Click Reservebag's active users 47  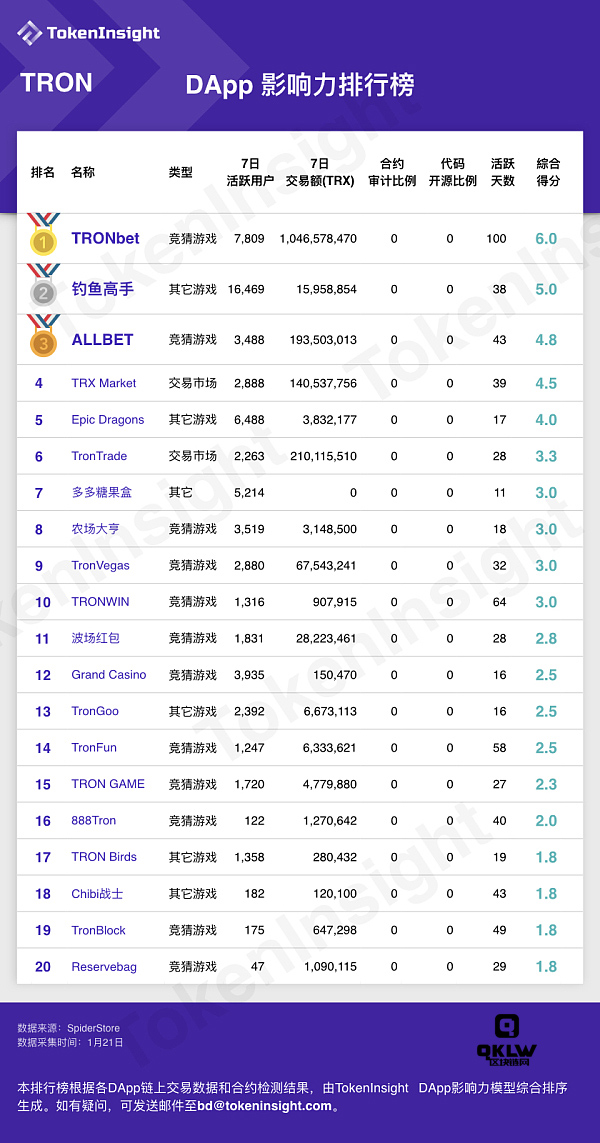[x=258, y=967]
